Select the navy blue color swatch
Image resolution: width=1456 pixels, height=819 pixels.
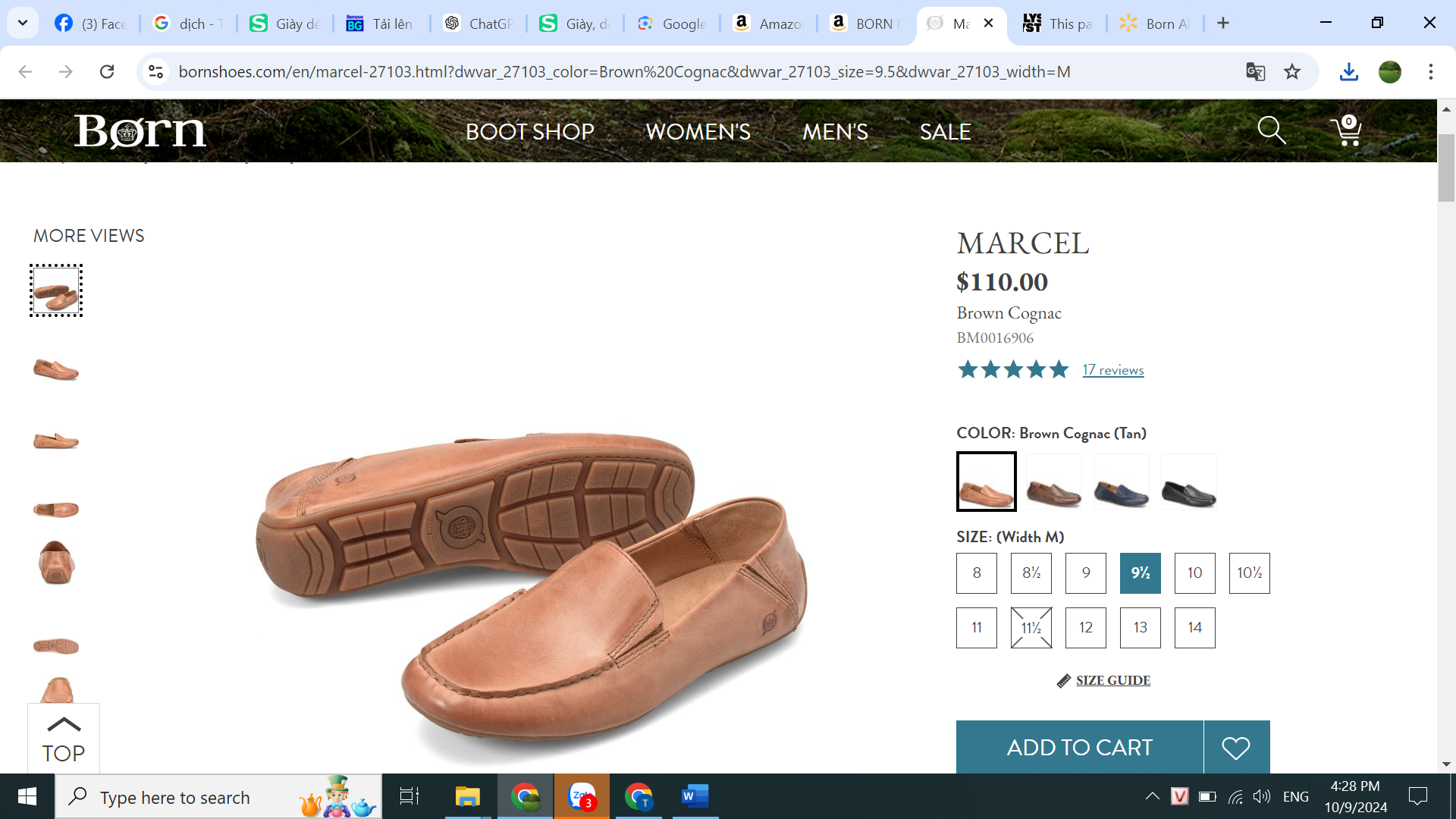point(1121,482)
